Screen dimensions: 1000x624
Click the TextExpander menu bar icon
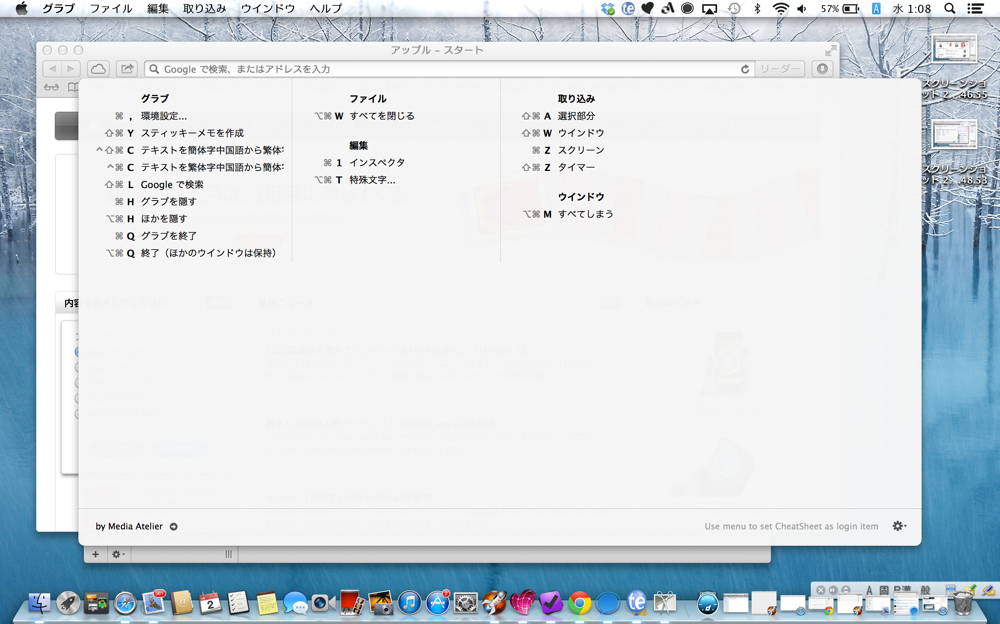[x=628, y=8]
